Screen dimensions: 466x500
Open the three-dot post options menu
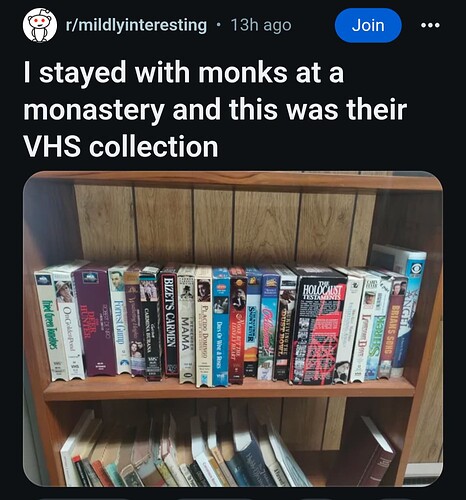[x=430, y=25]
